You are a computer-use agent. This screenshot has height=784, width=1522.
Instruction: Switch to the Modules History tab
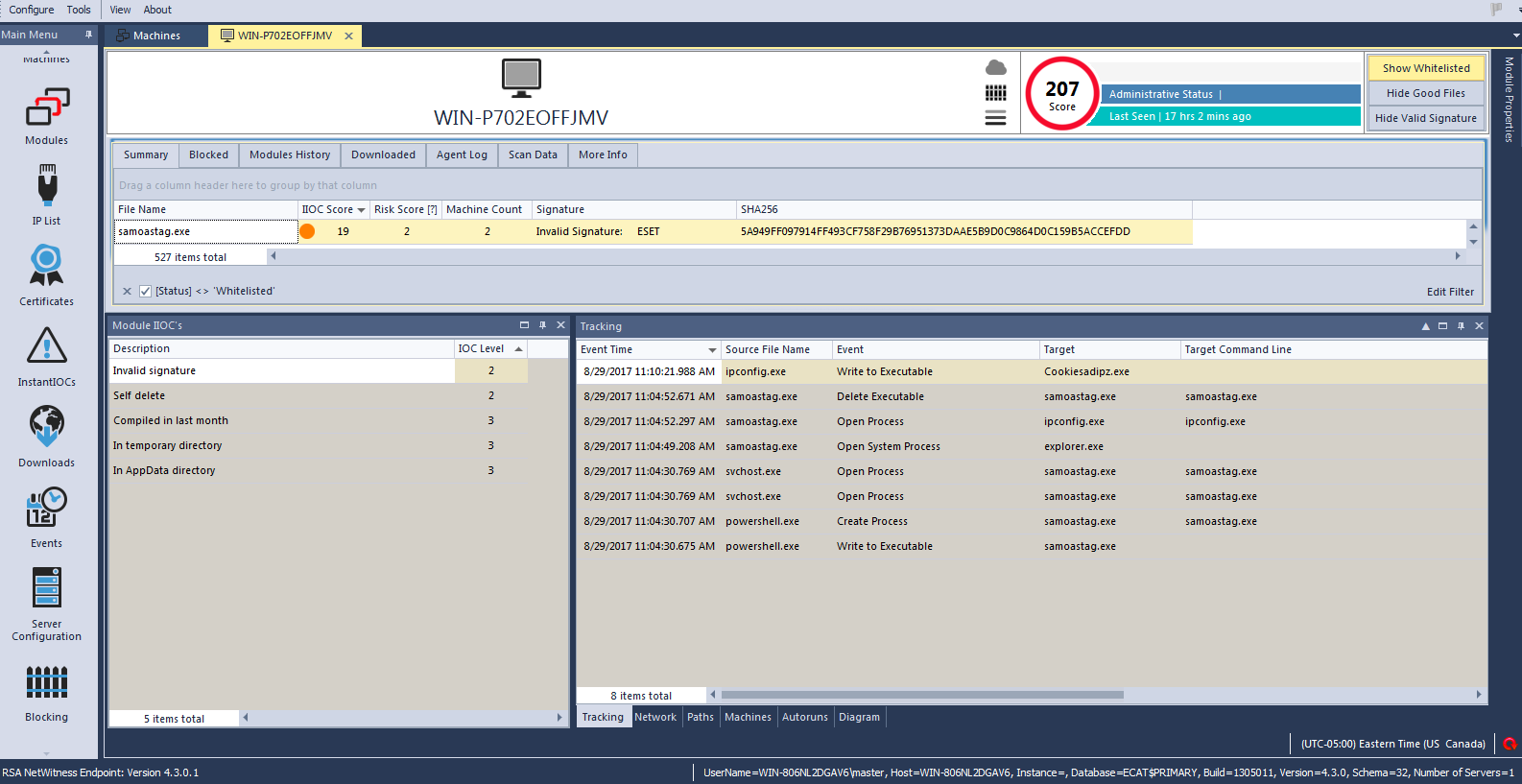(289, 154)
